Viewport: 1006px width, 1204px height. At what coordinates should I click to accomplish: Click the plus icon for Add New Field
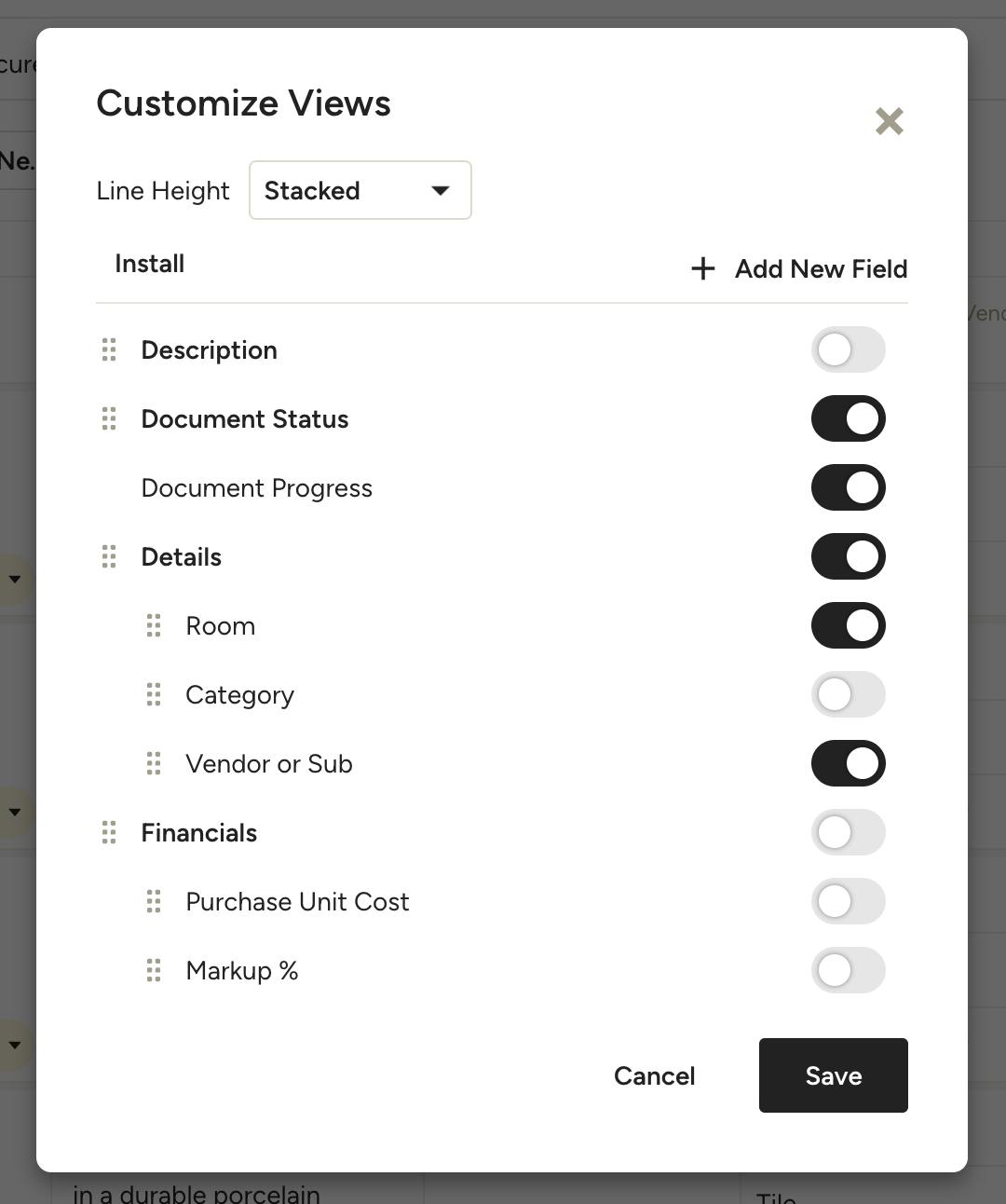[x=703, y=268]
